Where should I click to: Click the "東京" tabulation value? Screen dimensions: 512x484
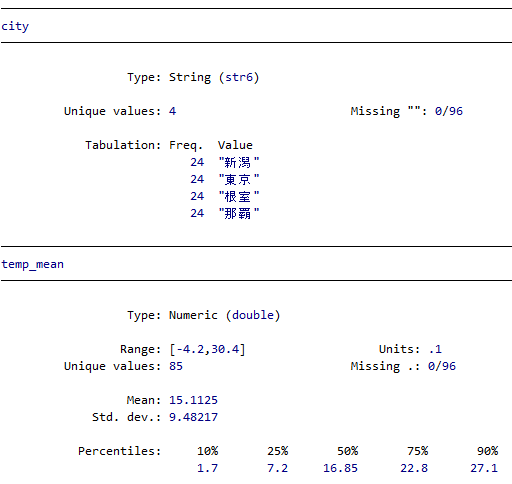click(239, 180)
